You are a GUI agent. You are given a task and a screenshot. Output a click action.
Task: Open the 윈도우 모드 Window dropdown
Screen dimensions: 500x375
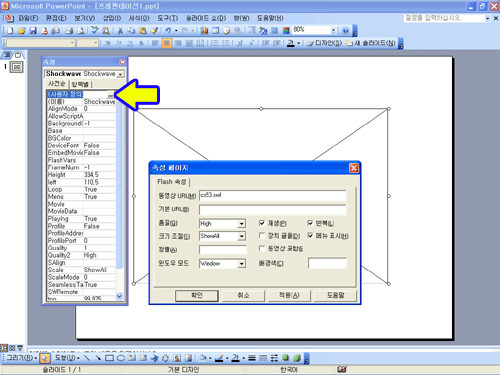click(242, 264)
